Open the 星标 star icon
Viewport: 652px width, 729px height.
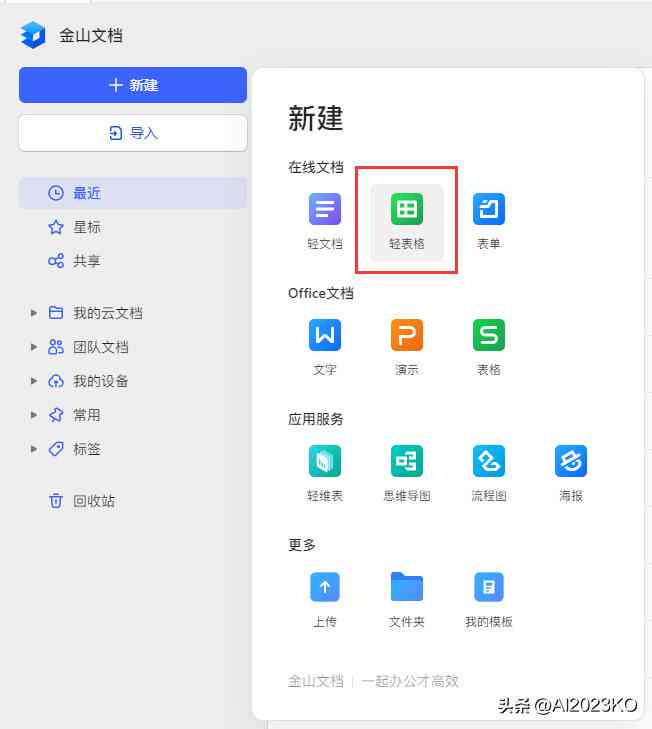56,227
